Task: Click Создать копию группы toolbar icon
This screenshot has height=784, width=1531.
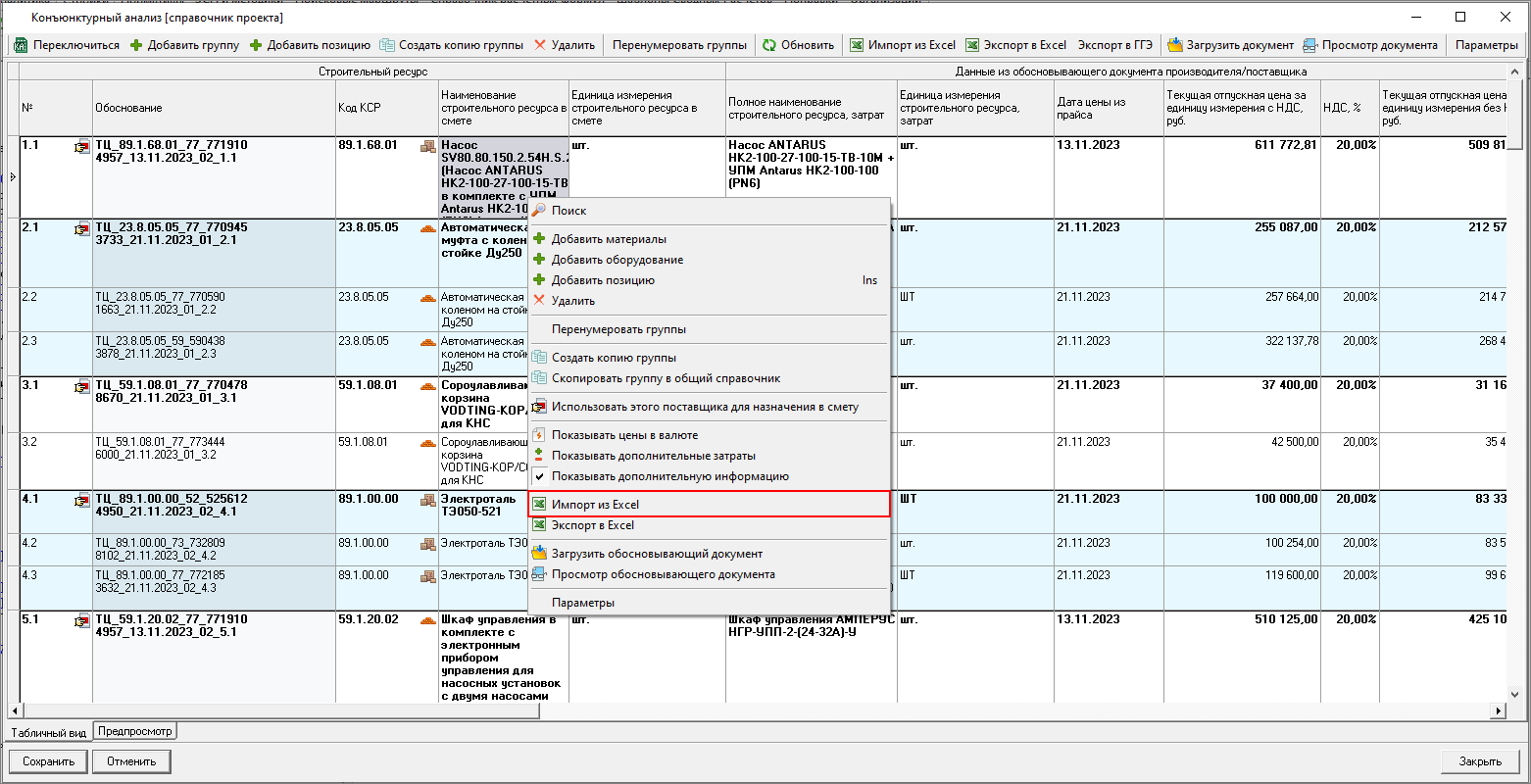Action: (x=387, y=45)
